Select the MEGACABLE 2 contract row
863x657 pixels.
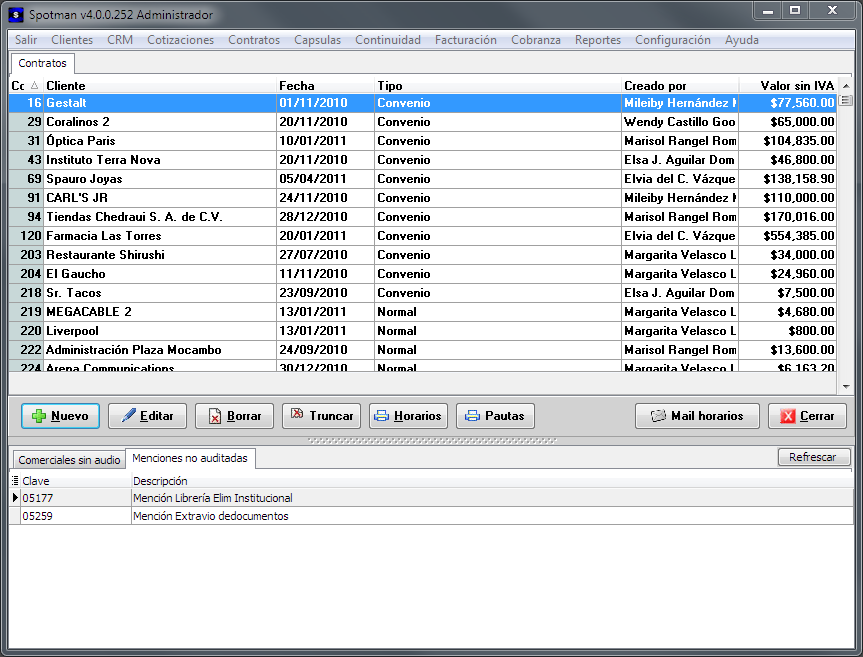pyautogui.click(x=423, y=311)
